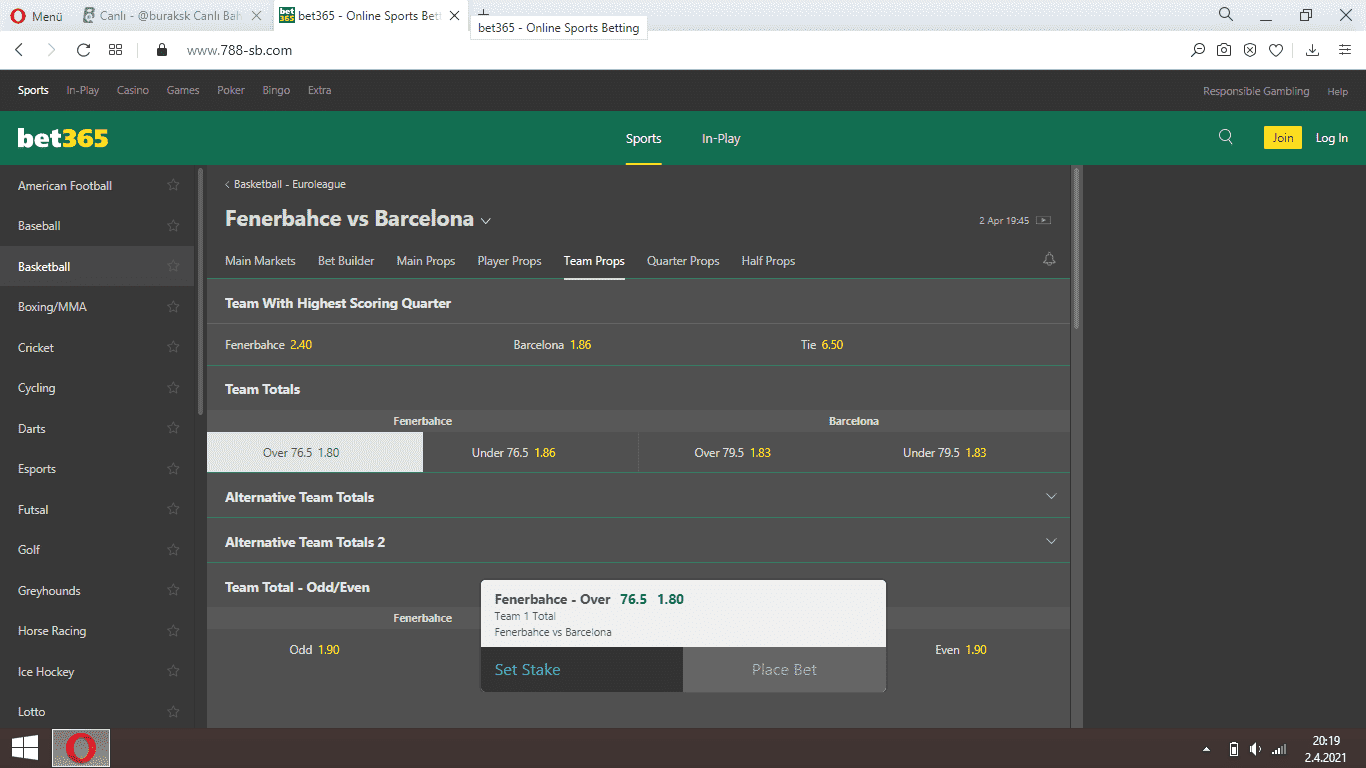1366x768 pixels.
Task: Open Responsible Gambling link
Action: [x=1256, y=91]
